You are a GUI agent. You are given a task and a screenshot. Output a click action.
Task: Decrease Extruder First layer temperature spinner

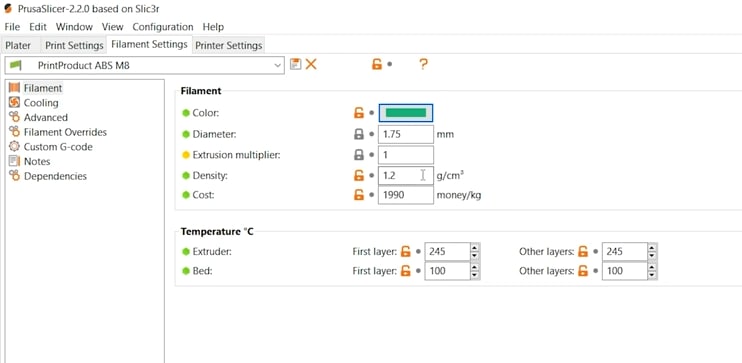475,256
